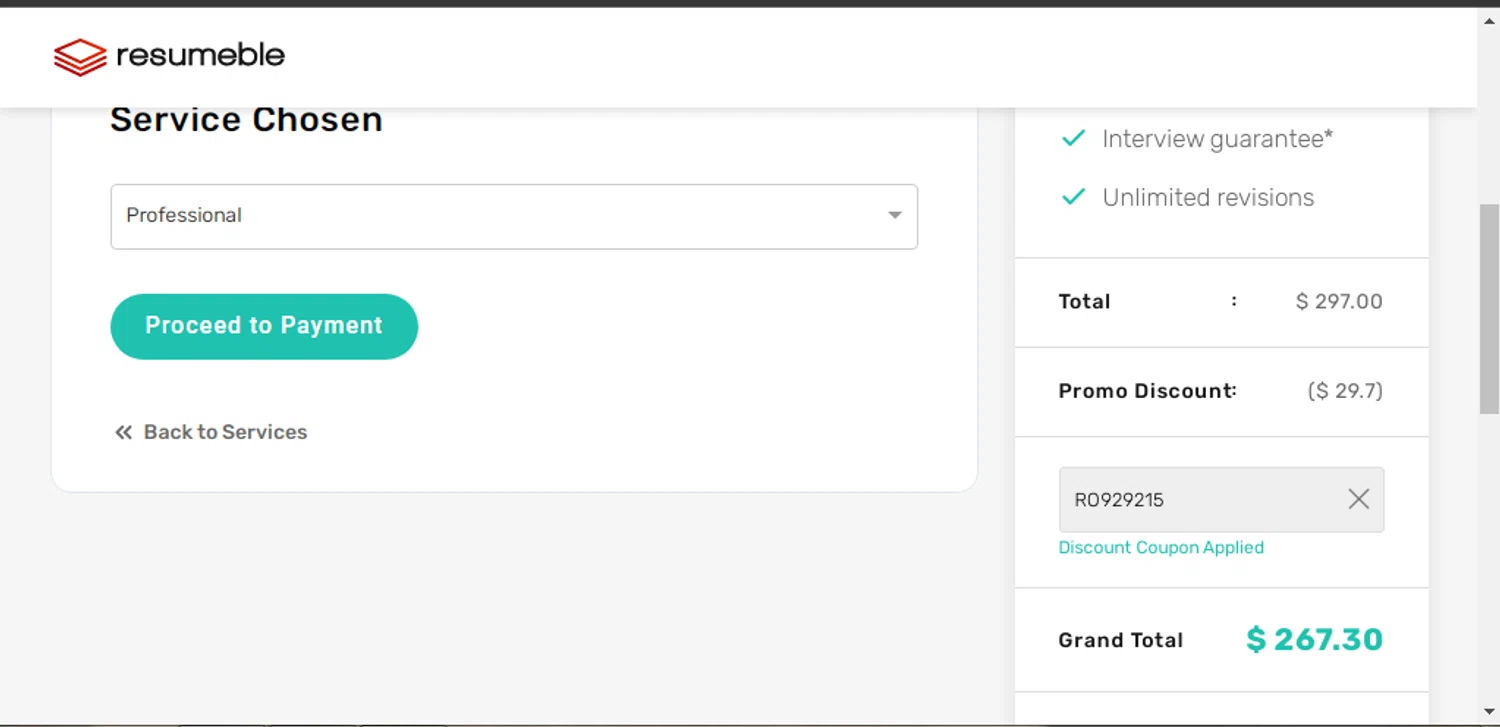Open the resumeble home text link
The height and width of the screenshot is (727, 1500).
click(x=200, y=55)
